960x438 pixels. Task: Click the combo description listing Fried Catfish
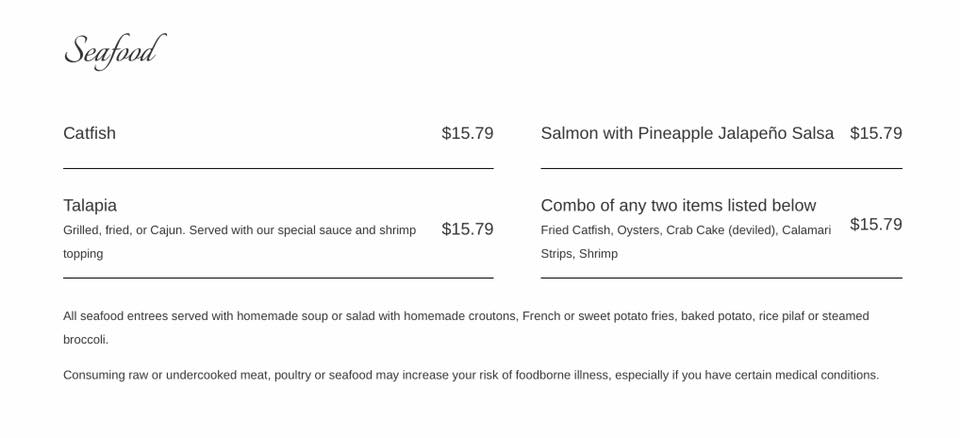click(685, 230)
